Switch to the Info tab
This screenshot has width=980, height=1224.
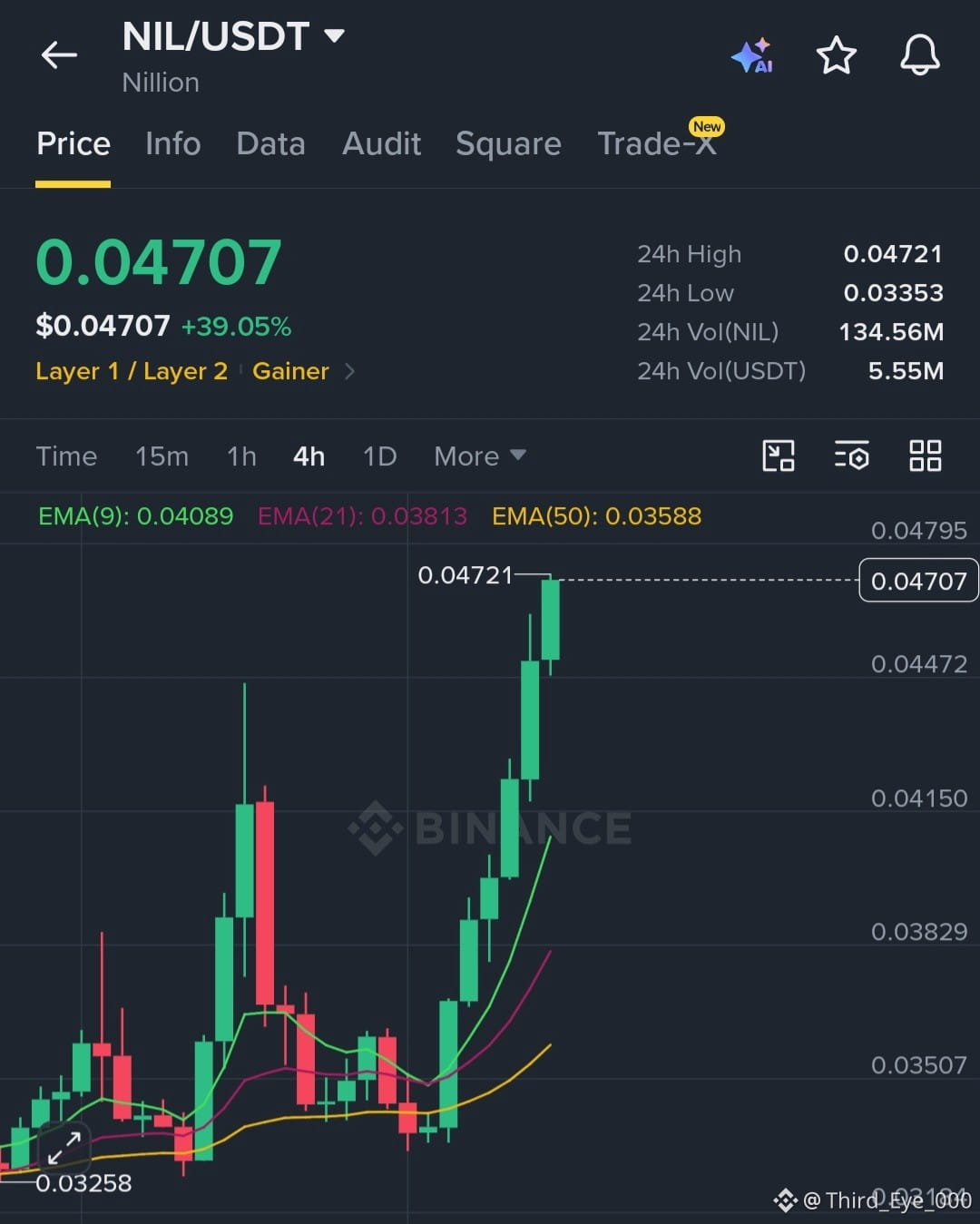tap(172, 143)
